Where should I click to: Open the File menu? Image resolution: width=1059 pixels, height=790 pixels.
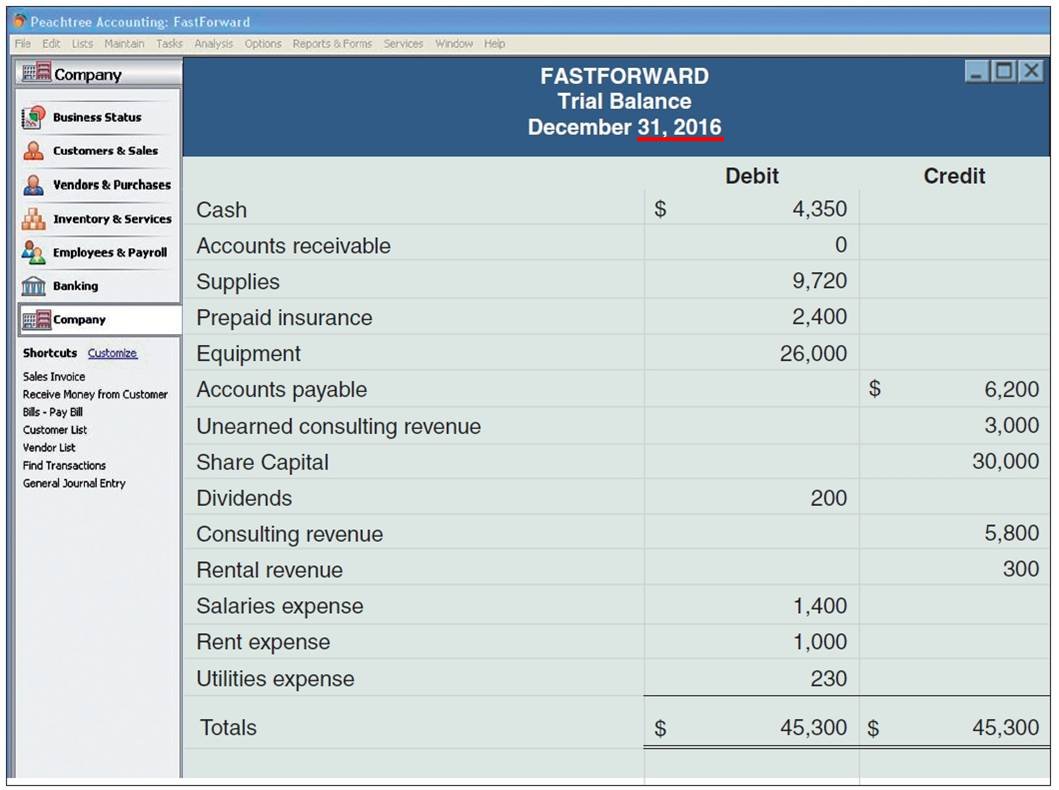pyautogui.click(x=22, y=43)
